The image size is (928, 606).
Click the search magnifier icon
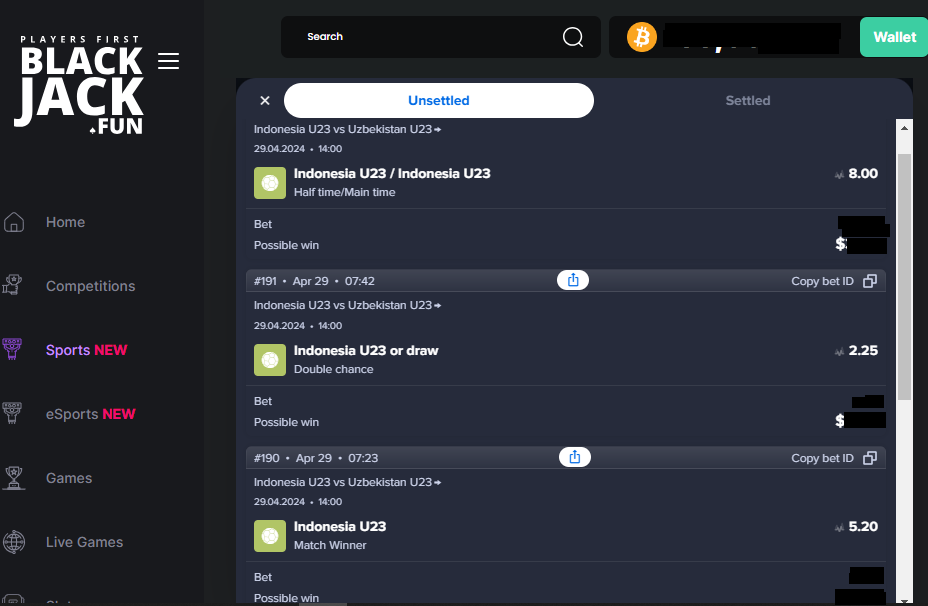(572, 37)
